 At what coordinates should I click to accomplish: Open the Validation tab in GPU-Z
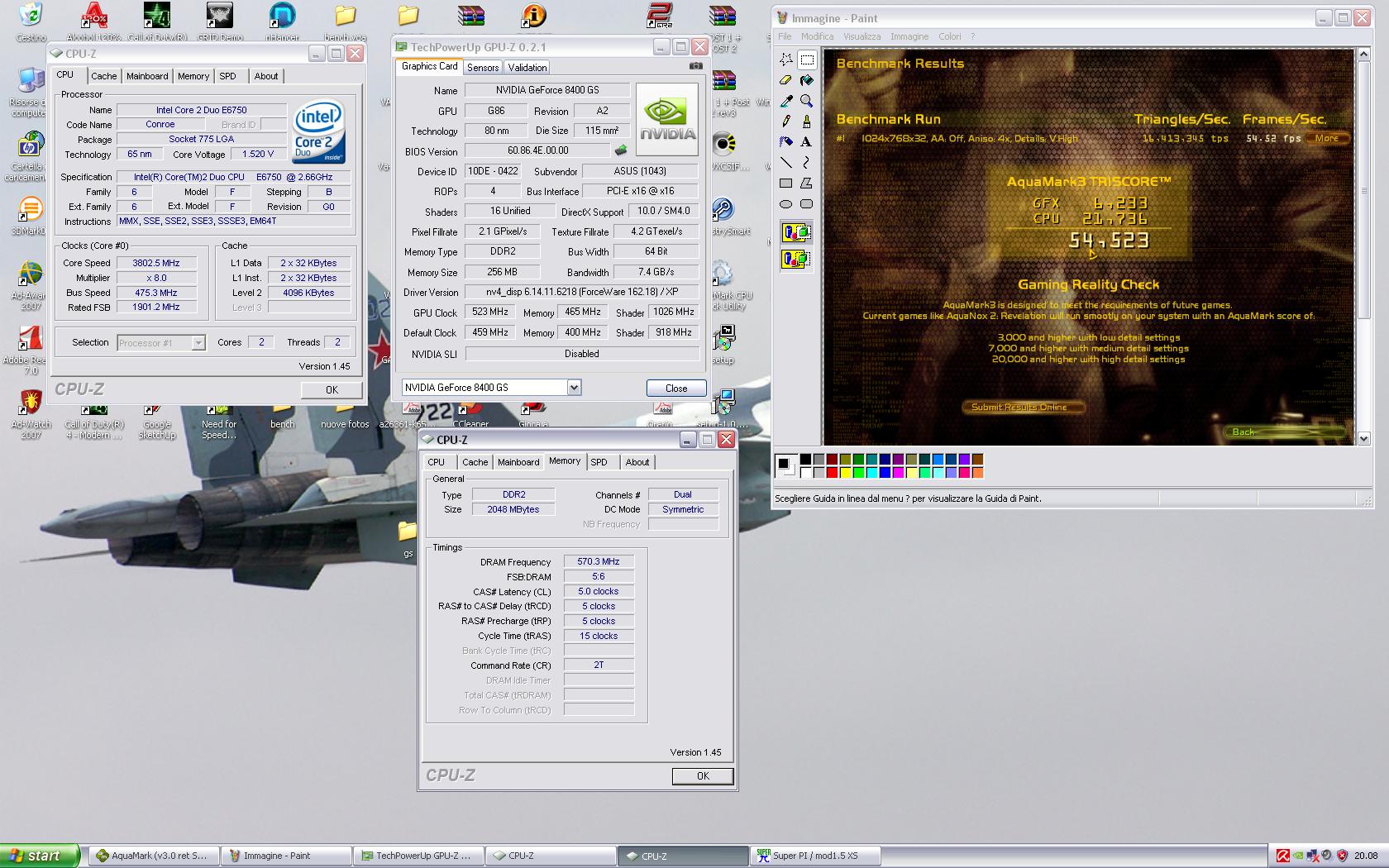click(x=527, y=68)
